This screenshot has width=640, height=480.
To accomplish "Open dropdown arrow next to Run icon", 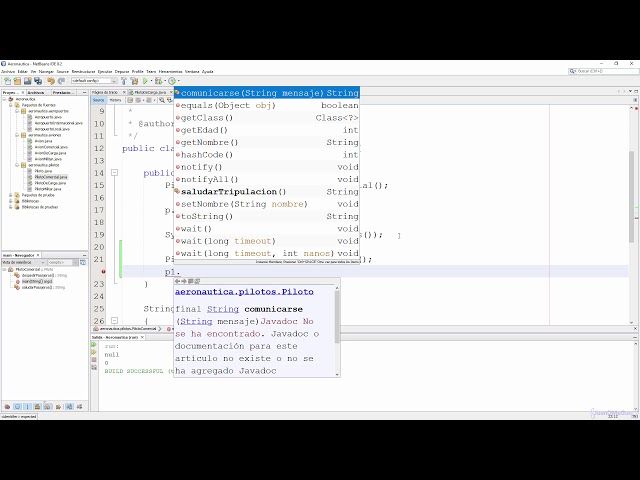I will [x=151, y=81].
